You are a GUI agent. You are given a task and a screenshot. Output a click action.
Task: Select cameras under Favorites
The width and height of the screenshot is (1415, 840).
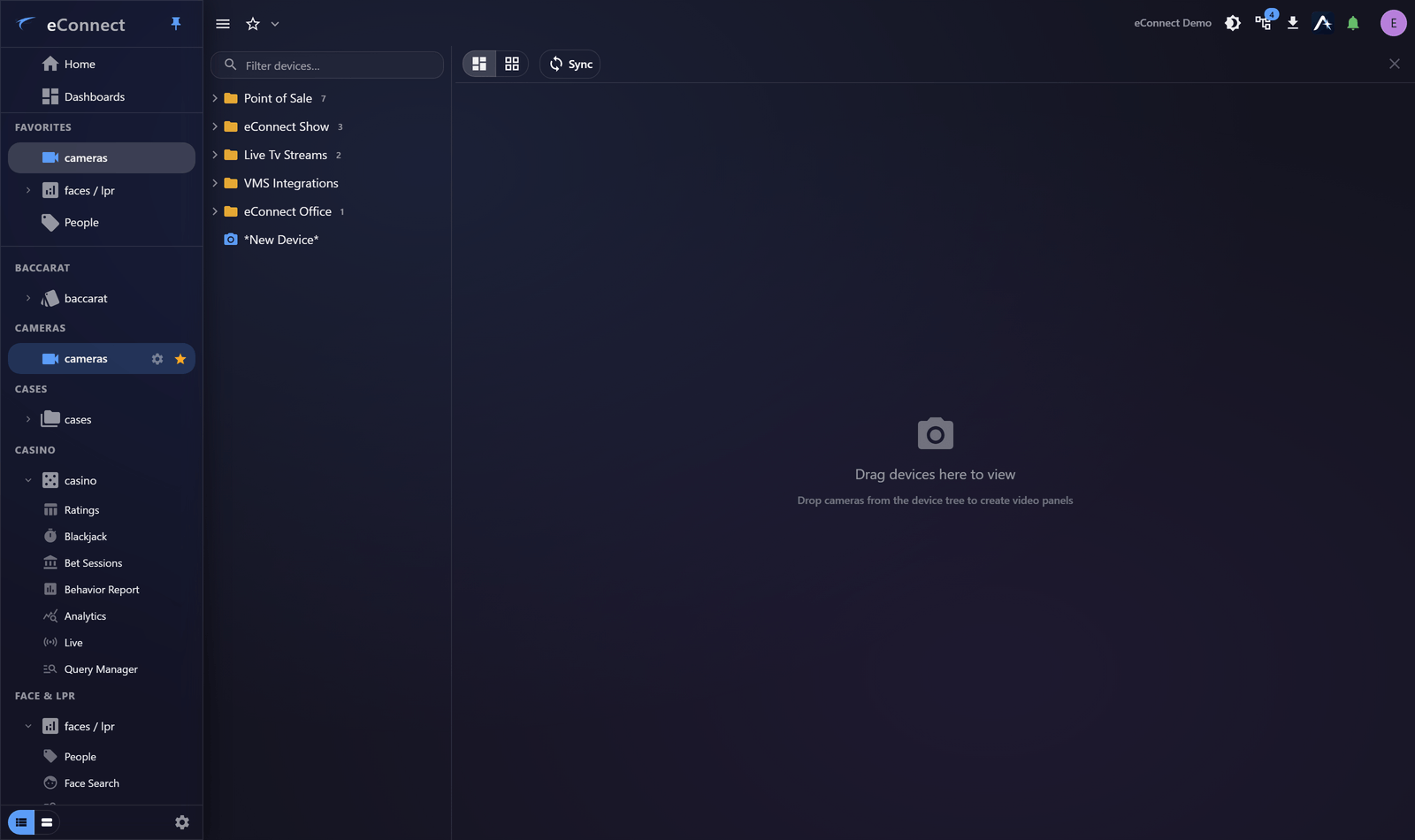pos(102,157)
